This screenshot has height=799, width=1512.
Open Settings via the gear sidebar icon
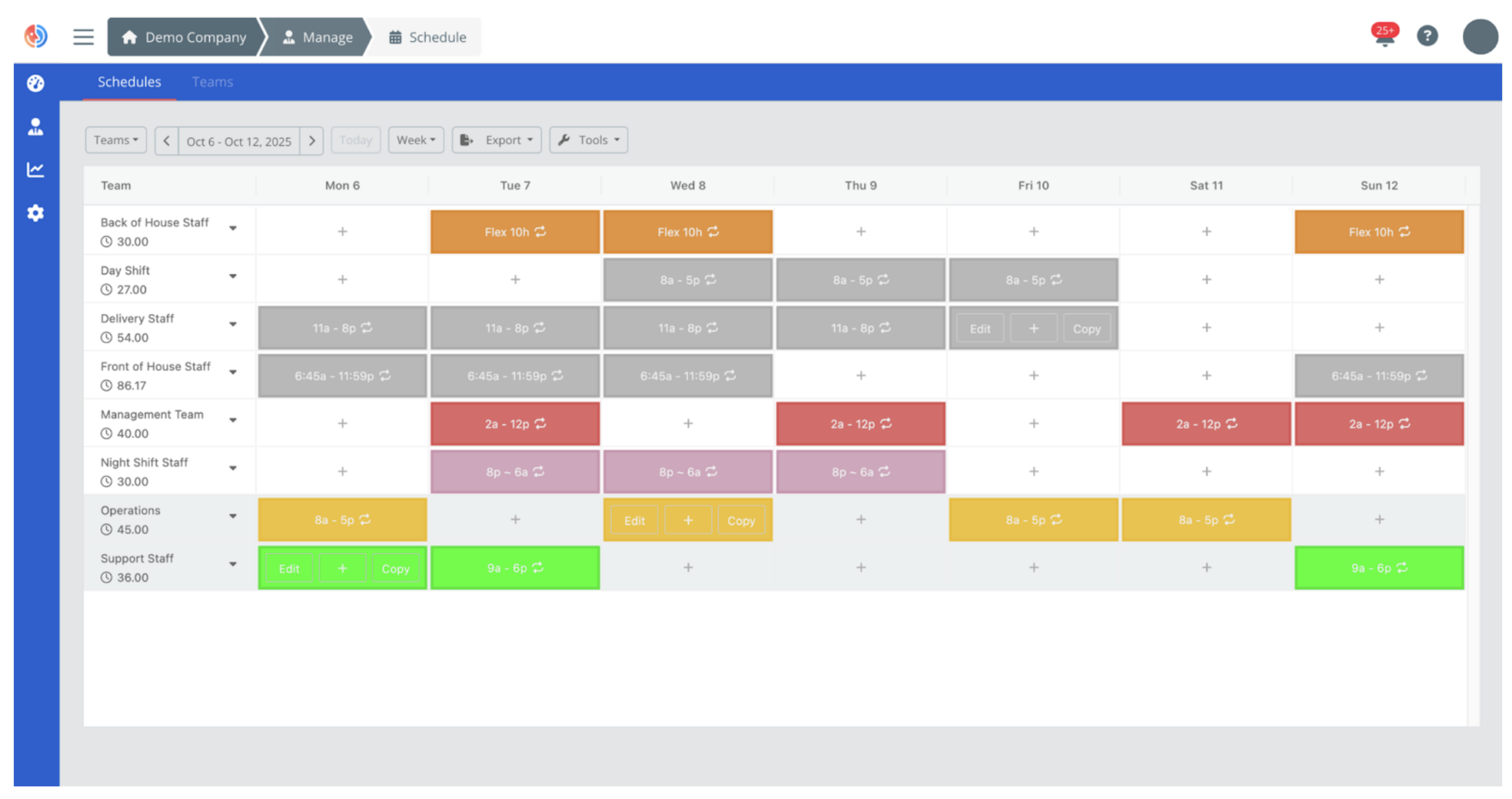[35, 213]
